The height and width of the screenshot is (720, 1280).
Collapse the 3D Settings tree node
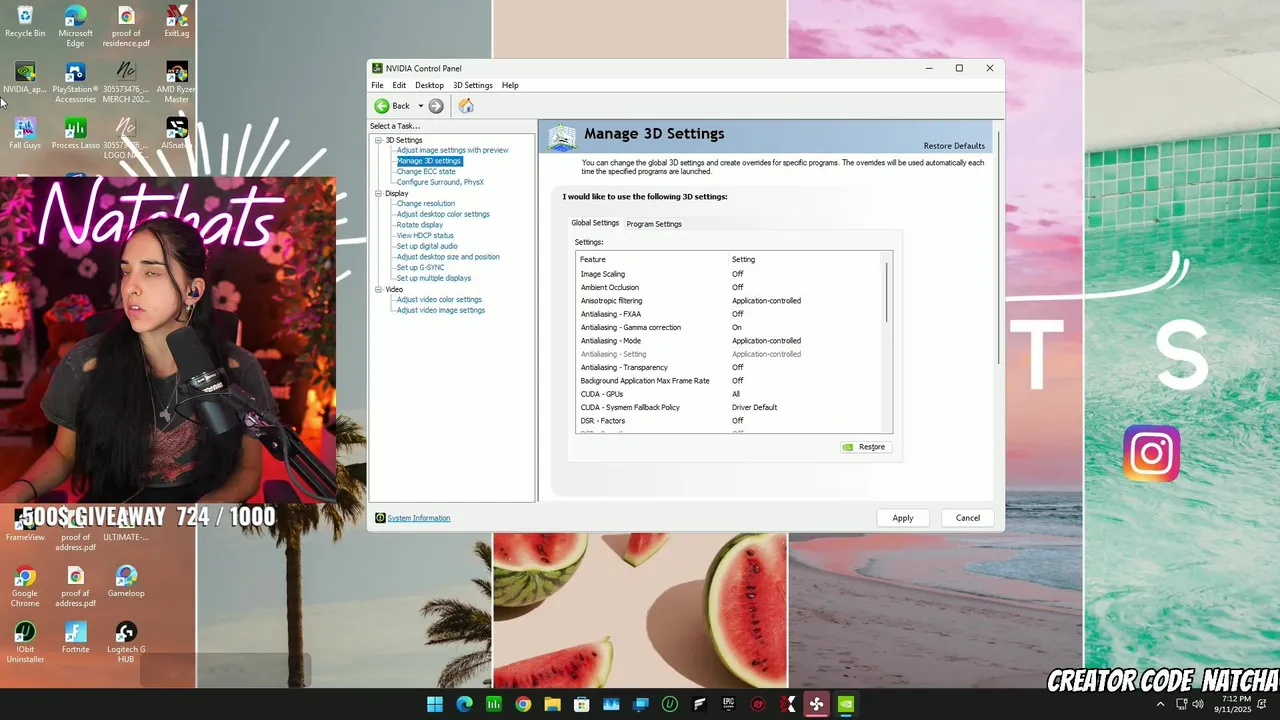click(379, 140)
